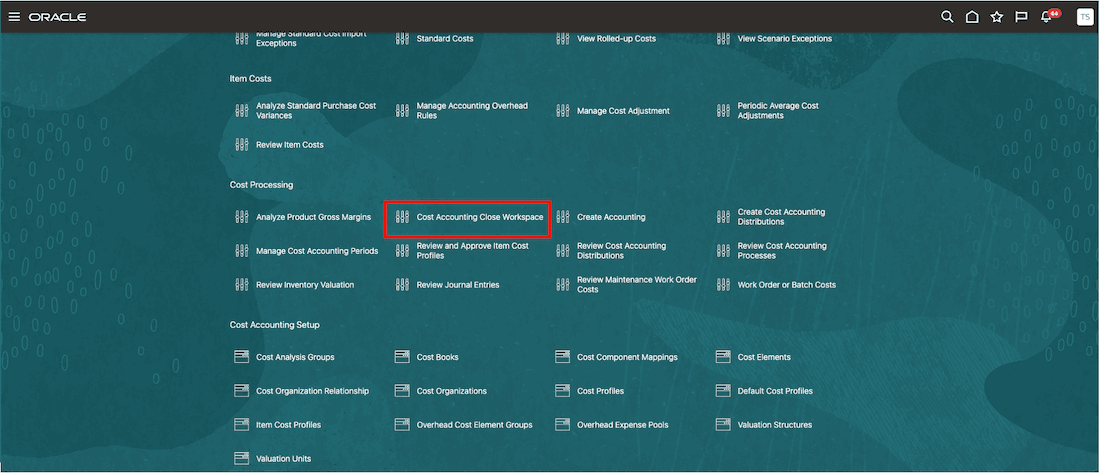Click the icon beside View Rolled-up Costs
This screenshot has height=473, width=1100.
pyautogui.click(x=563, y=39)
